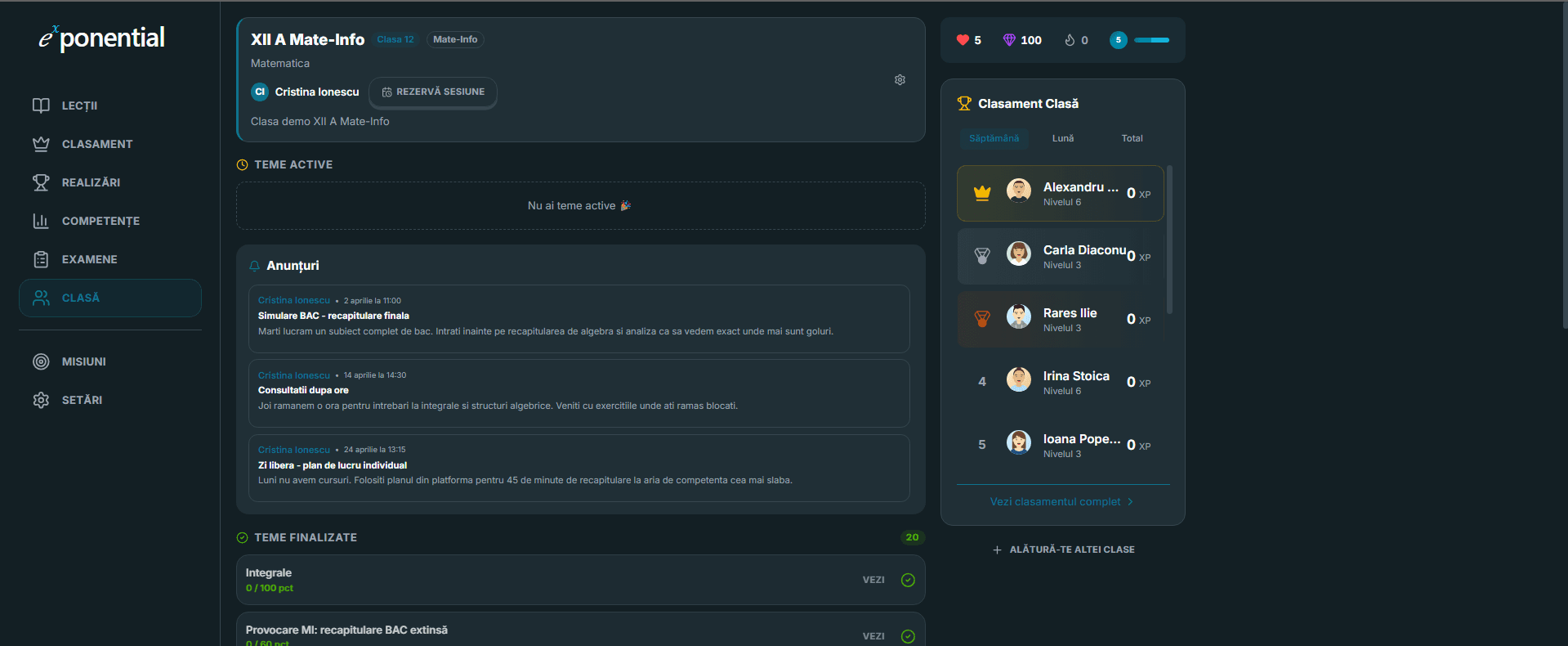
Task: Go to exponential logo home
Action: click(x=102, y=38)
